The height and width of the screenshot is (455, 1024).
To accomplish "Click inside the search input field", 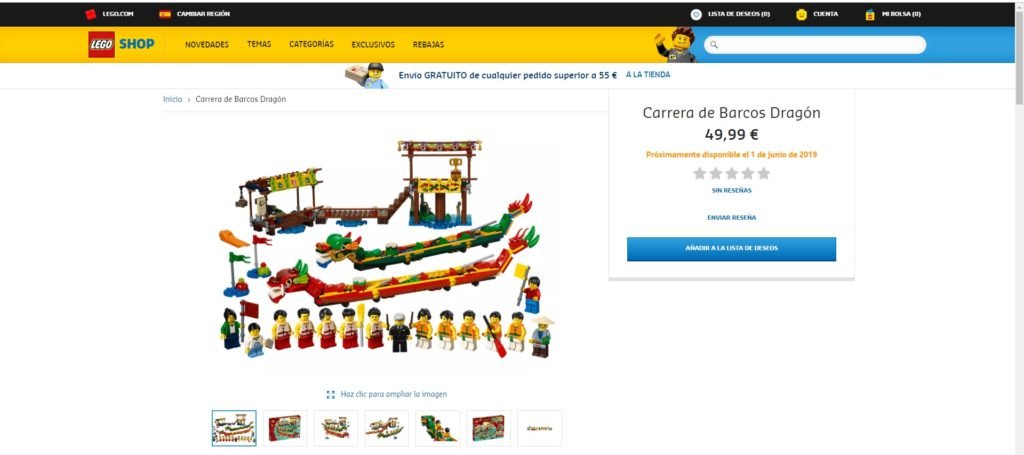I will point(815,45).
